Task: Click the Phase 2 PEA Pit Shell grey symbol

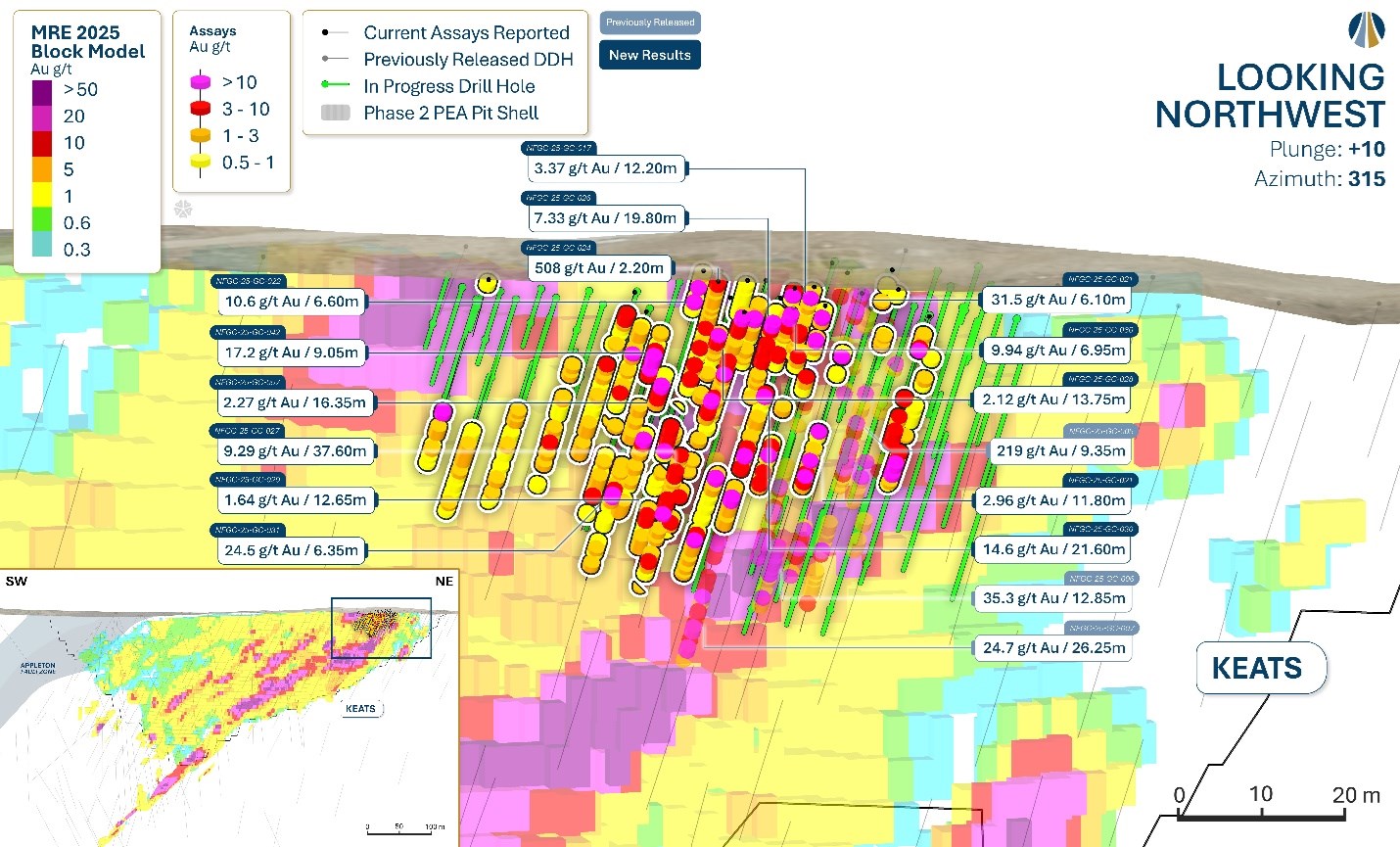Action: (x=335, y=113)
